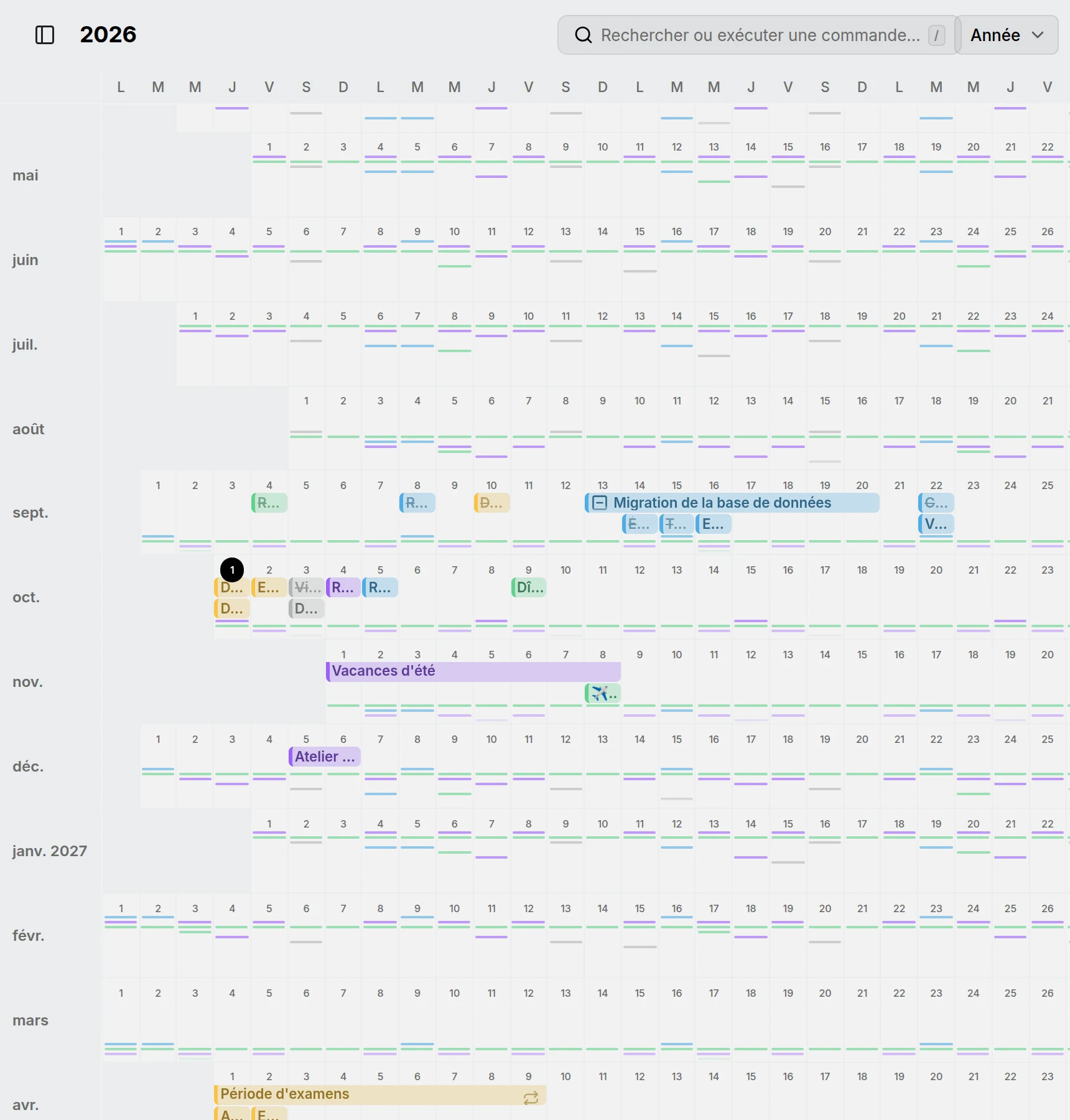Click the 2026 year title
The width and height of the screenshot is (1070, 1120).
[x=108, y=35]
